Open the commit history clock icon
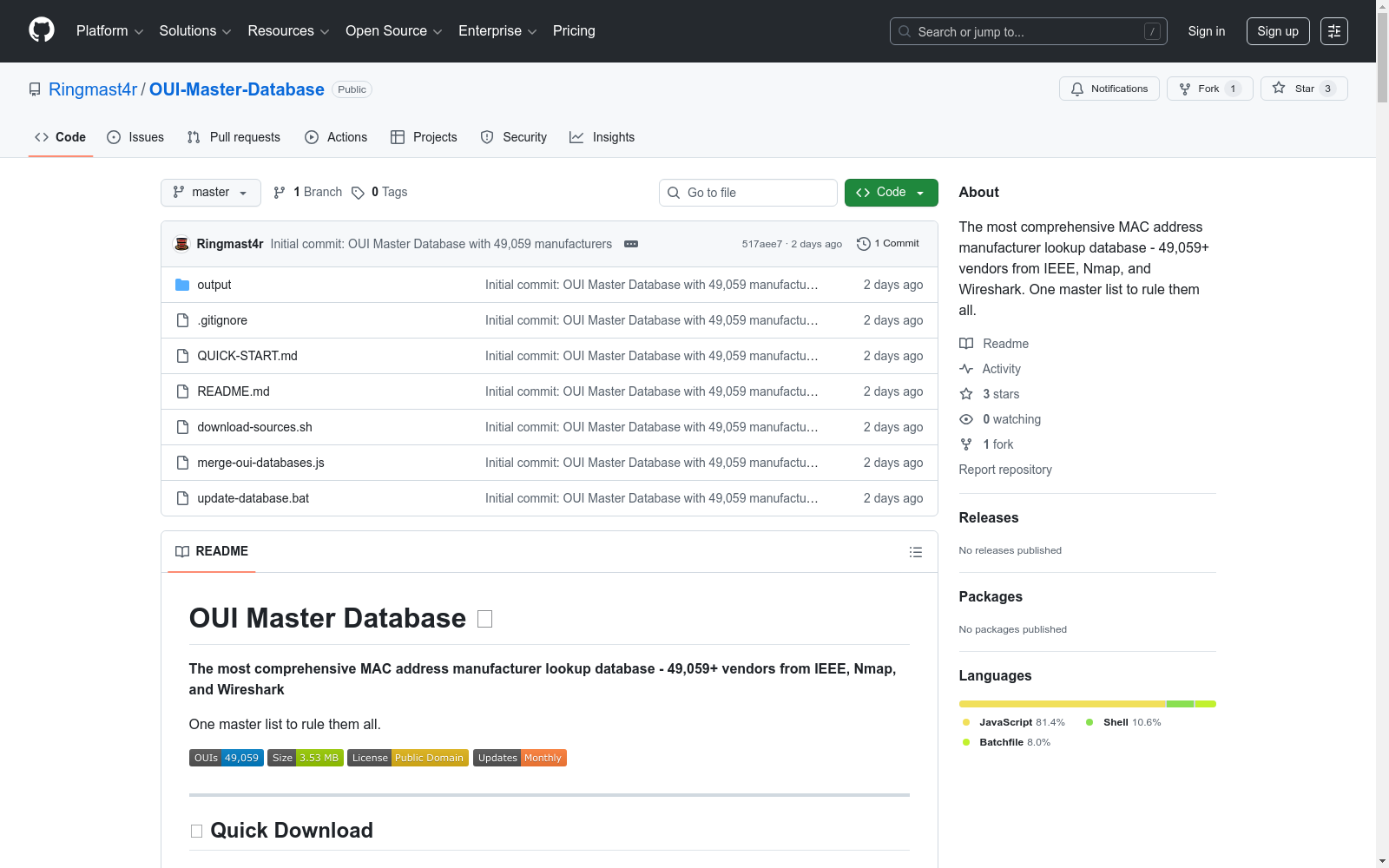1389x868 pixels. click(863, 244)
